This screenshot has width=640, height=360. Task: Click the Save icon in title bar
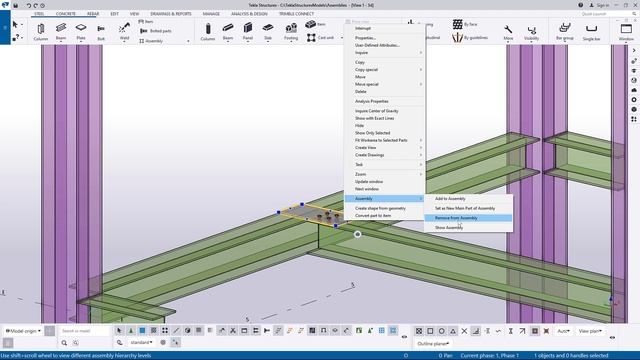click(16, 5)
